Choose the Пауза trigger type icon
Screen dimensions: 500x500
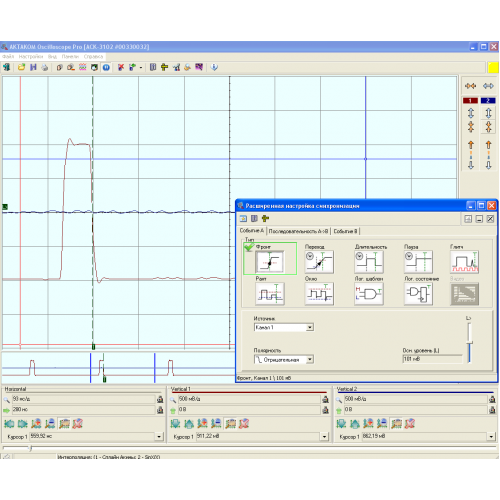418,262
